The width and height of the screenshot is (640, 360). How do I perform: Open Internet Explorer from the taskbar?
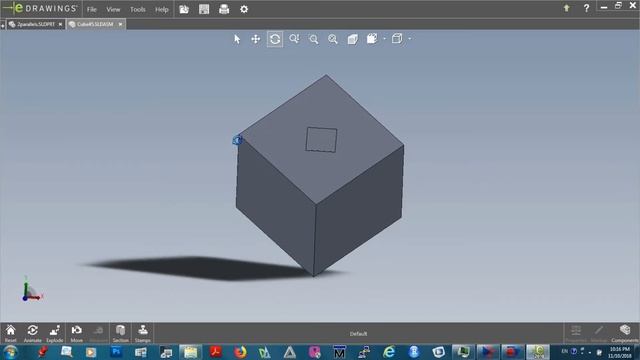click(389, 352)
